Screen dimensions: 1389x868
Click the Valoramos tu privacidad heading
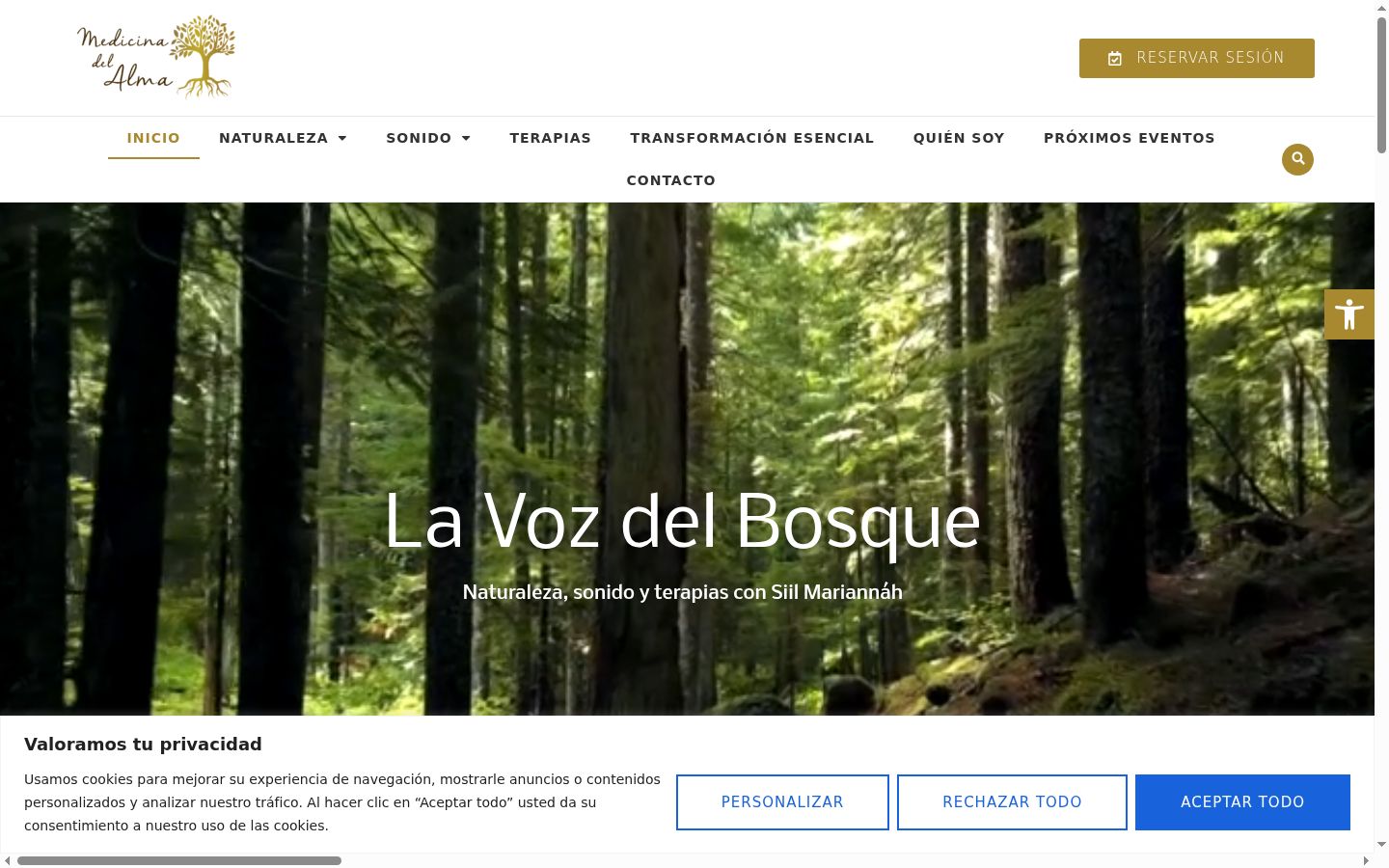[x=143, y=744]
